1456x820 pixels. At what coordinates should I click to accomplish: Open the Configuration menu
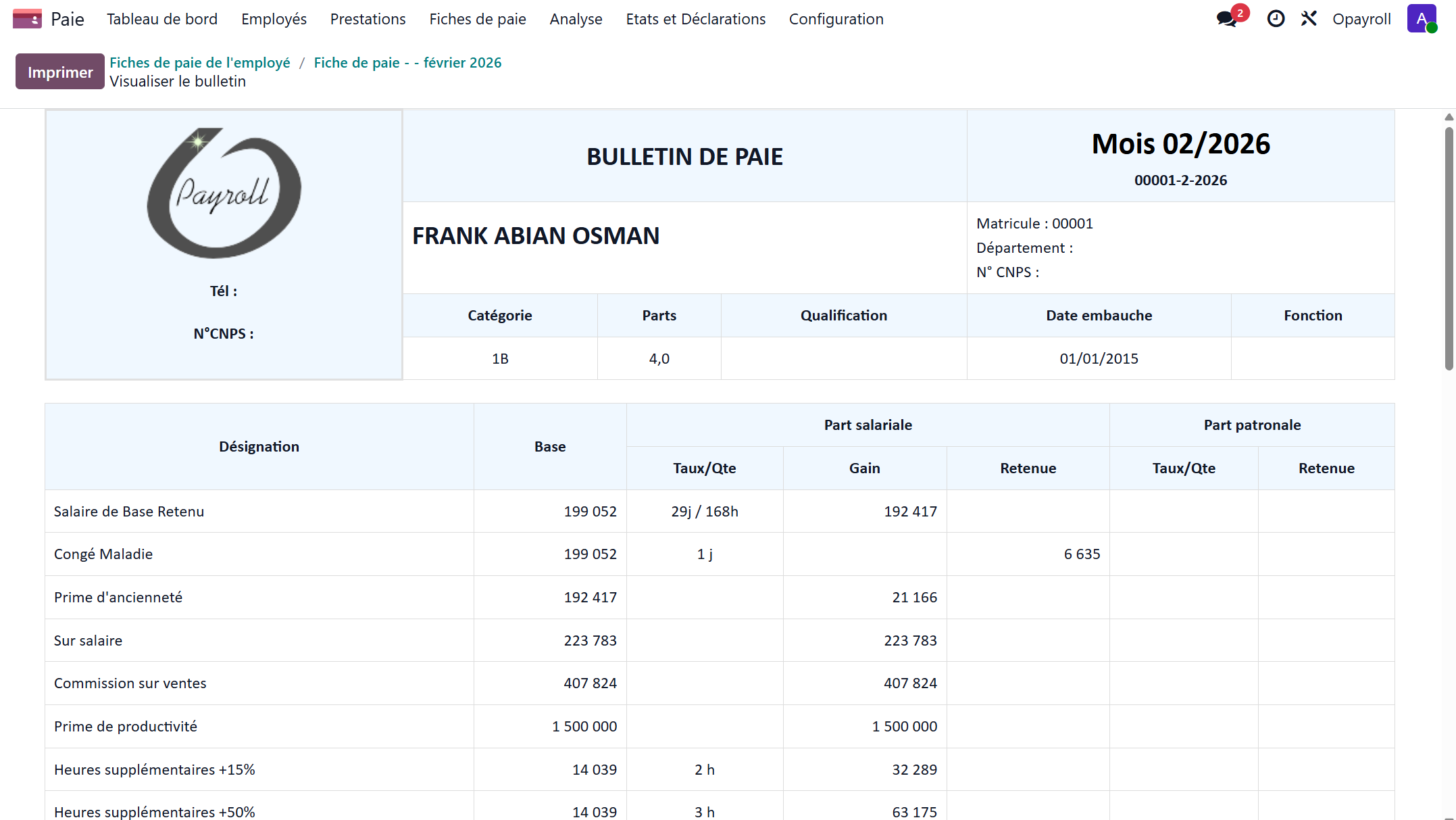pos(836,19)
